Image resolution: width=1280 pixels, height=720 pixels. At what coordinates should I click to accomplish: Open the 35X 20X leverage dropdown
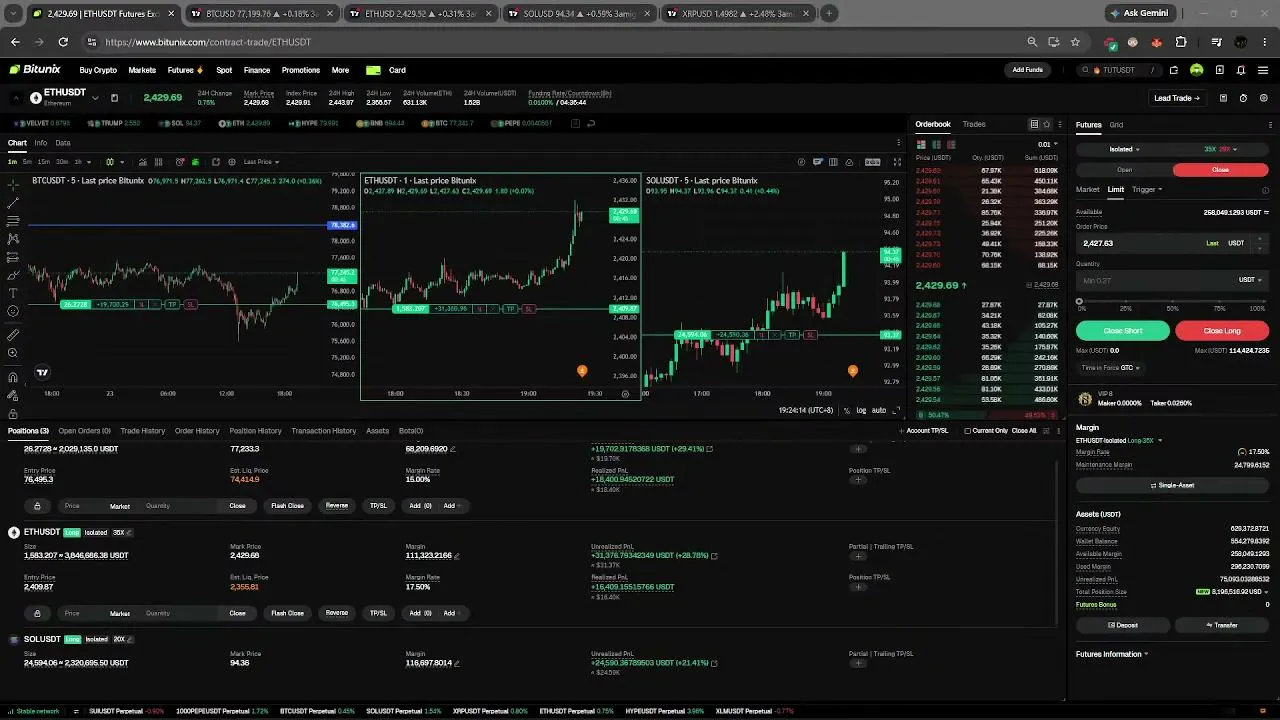(x=1221, y=149)
